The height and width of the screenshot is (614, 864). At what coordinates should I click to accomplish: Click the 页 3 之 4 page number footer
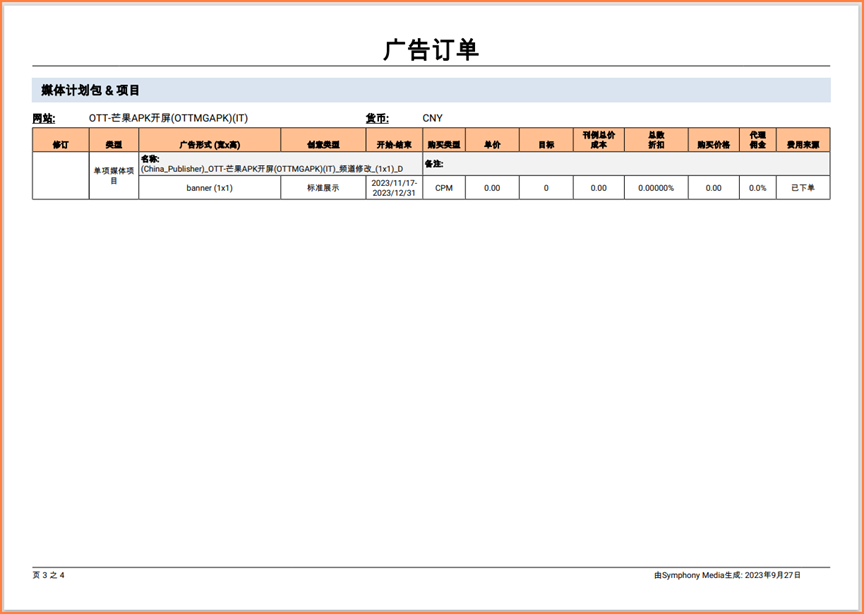[48, 575]
